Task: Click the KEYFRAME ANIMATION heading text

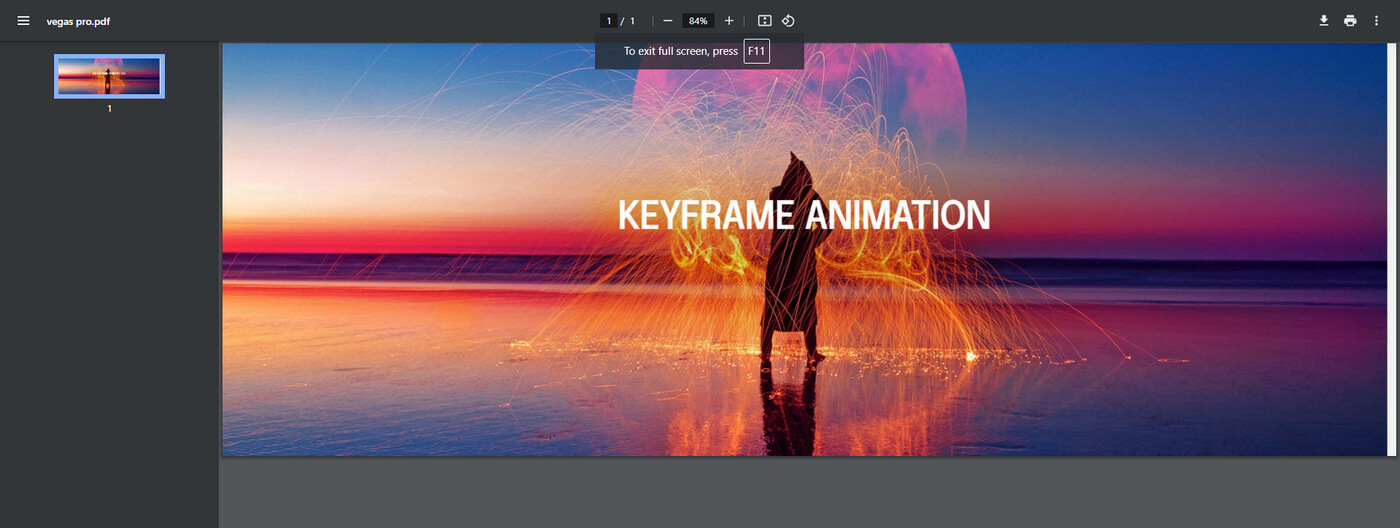Action: [803, 215]
